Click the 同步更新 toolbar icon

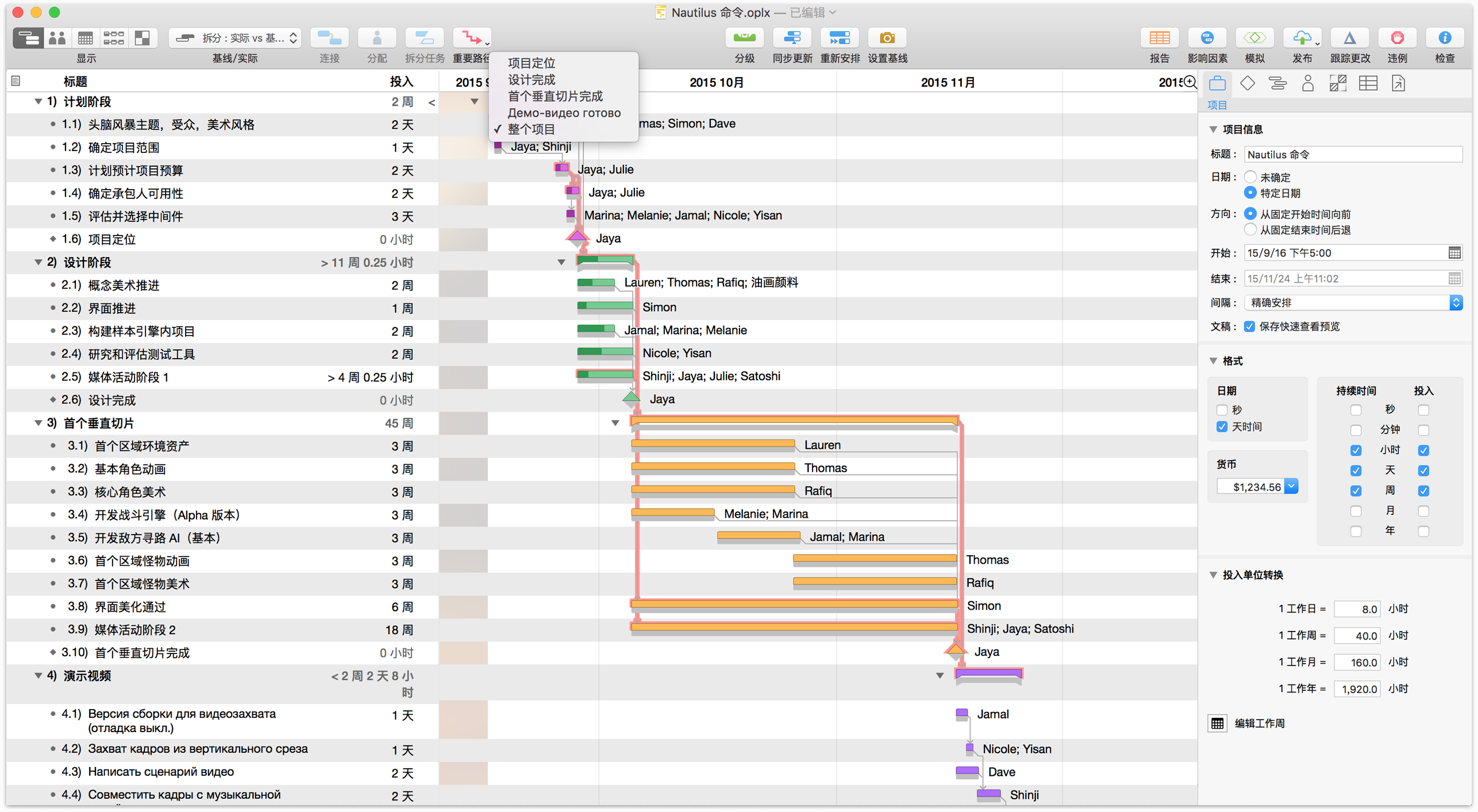pyautogui.click(x=792, y=39)
